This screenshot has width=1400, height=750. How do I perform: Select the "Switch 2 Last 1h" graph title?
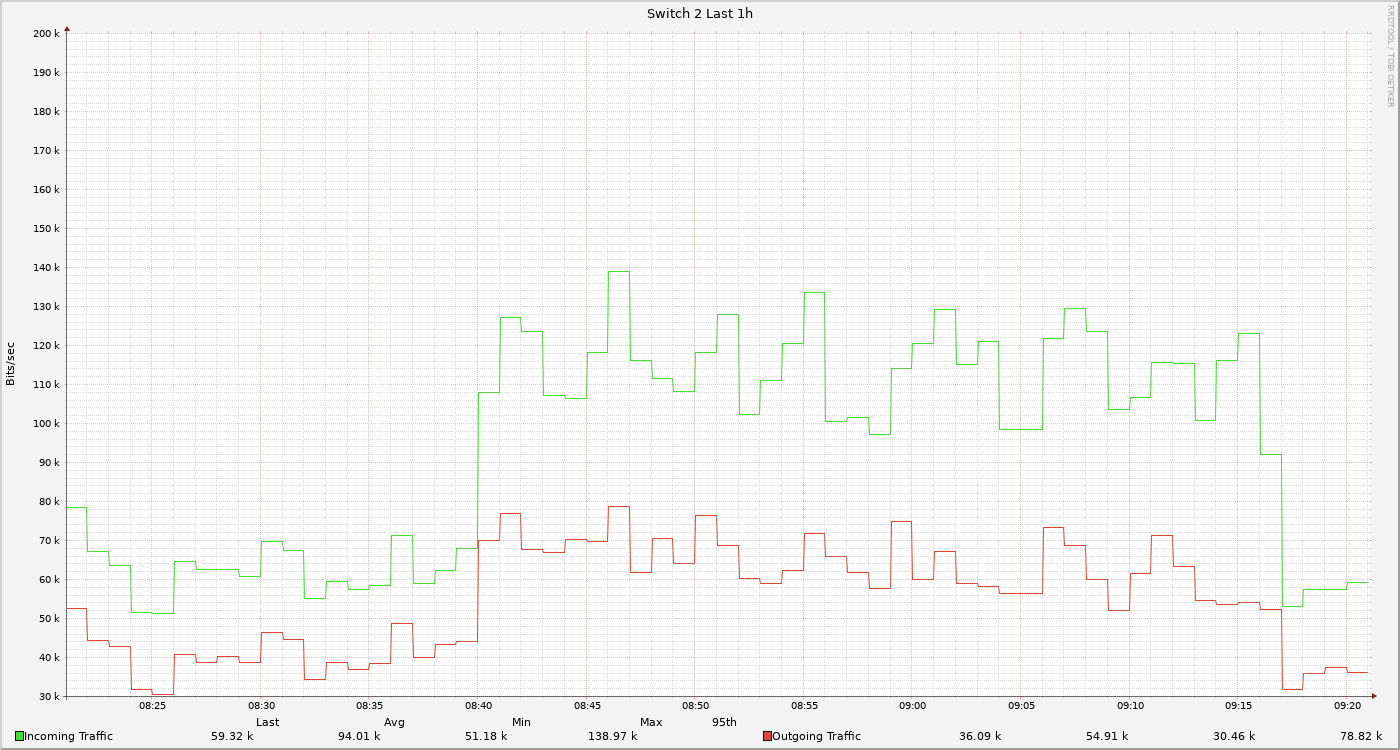coord(700,14)
